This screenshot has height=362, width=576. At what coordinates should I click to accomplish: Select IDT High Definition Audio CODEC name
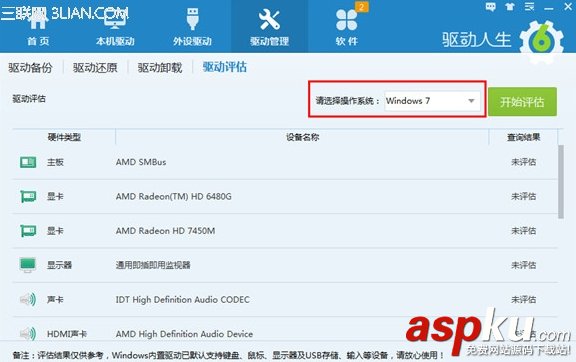pos(183,300)
